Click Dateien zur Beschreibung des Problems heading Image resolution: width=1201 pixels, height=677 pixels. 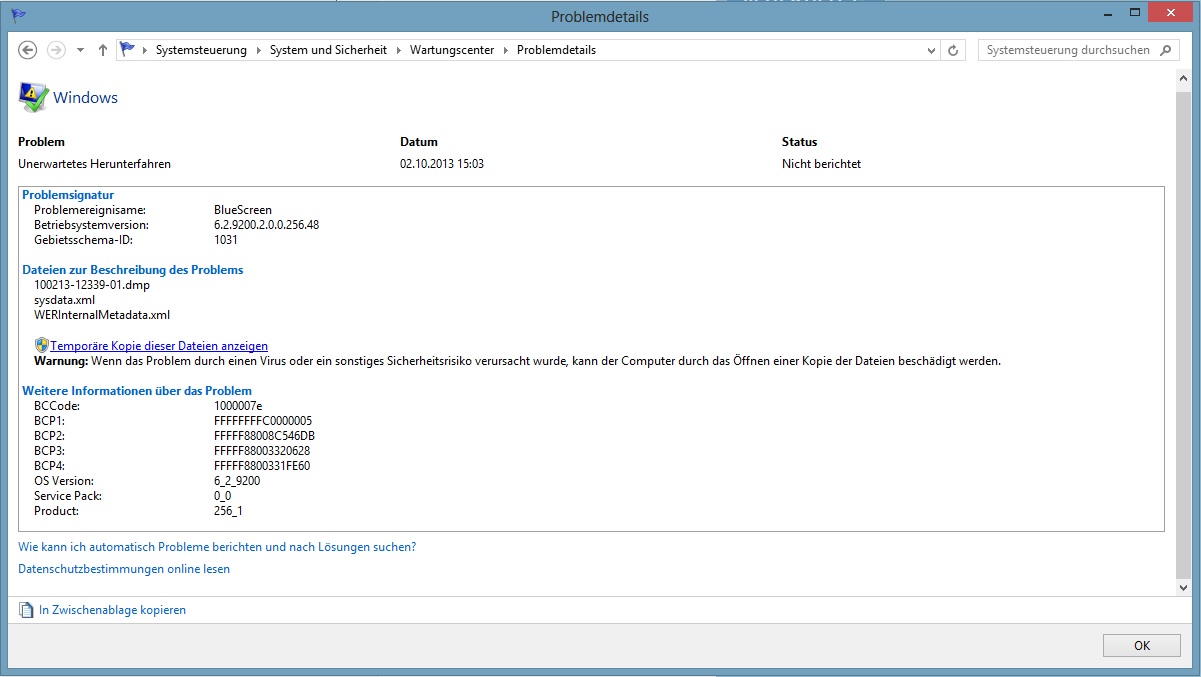pos(133,270)
